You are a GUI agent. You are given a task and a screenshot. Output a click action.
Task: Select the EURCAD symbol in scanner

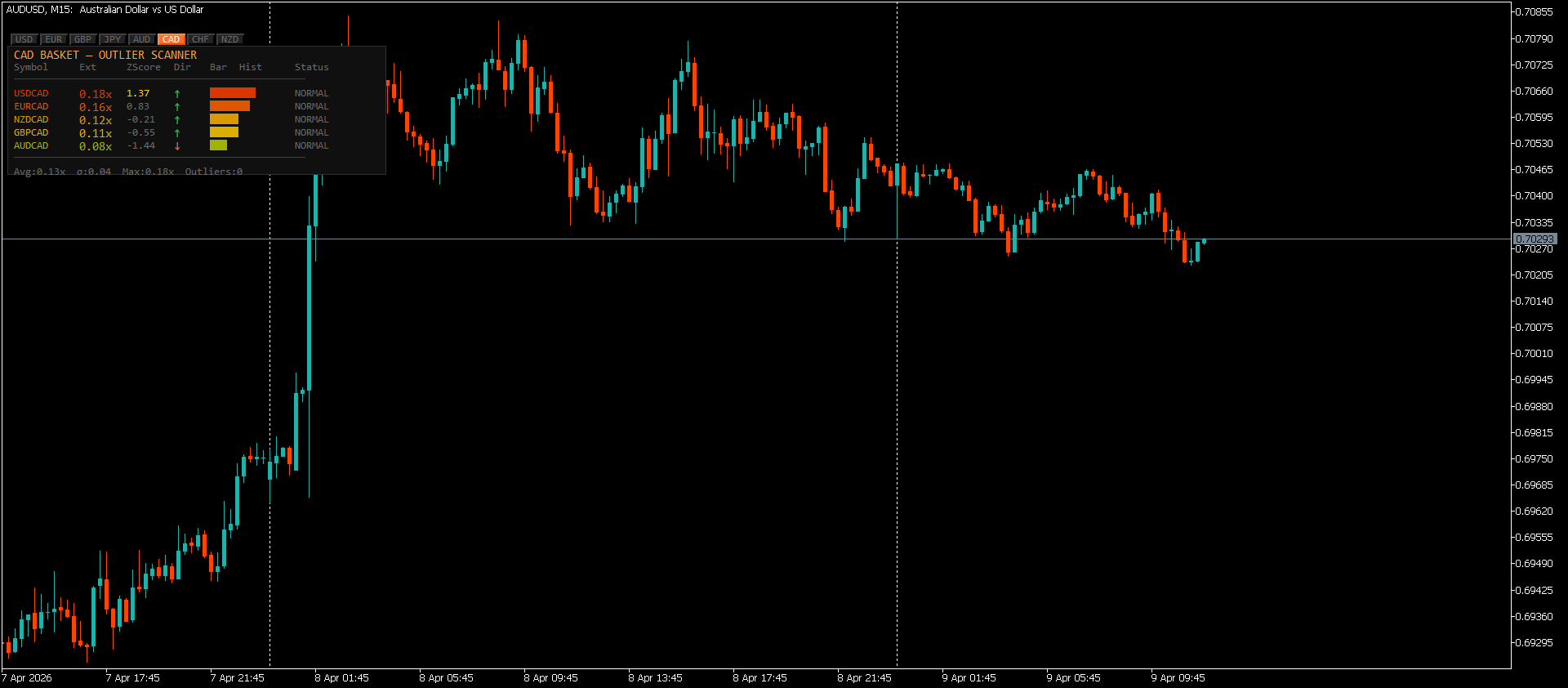31,107
